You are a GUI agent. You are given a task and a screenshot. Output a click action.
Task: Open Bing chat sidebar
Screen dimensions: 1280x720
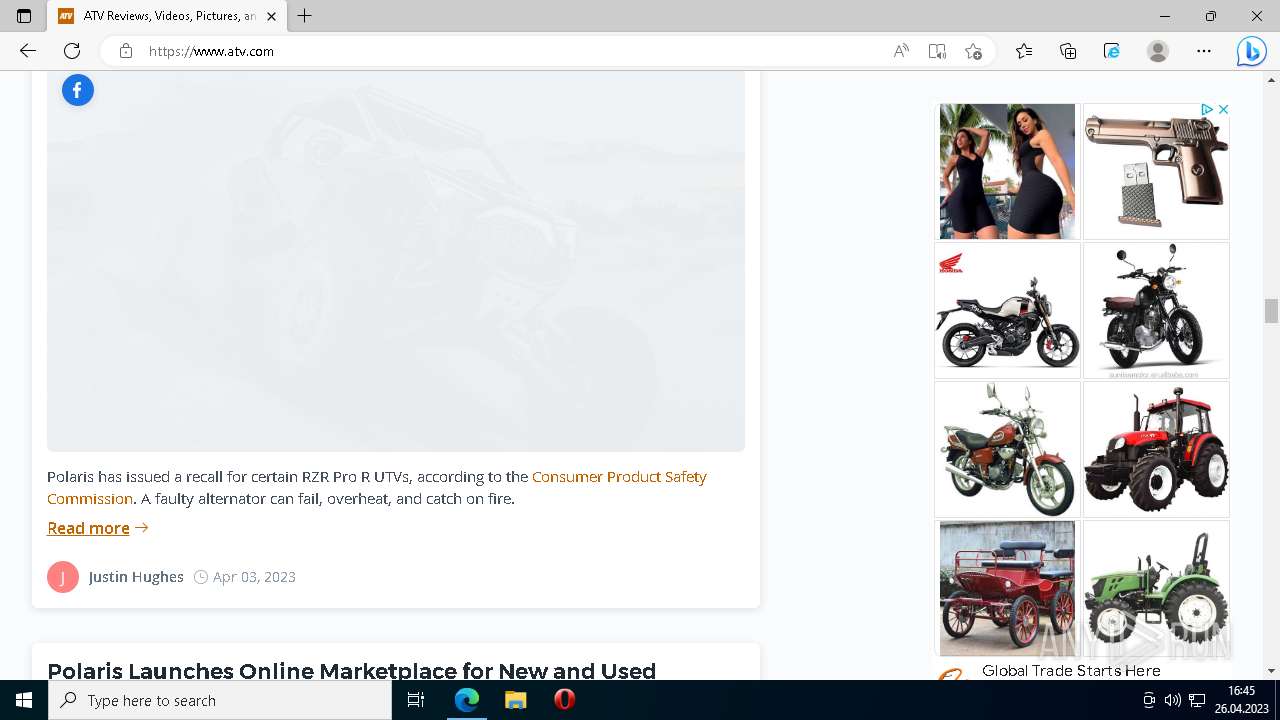(1251, 51)
